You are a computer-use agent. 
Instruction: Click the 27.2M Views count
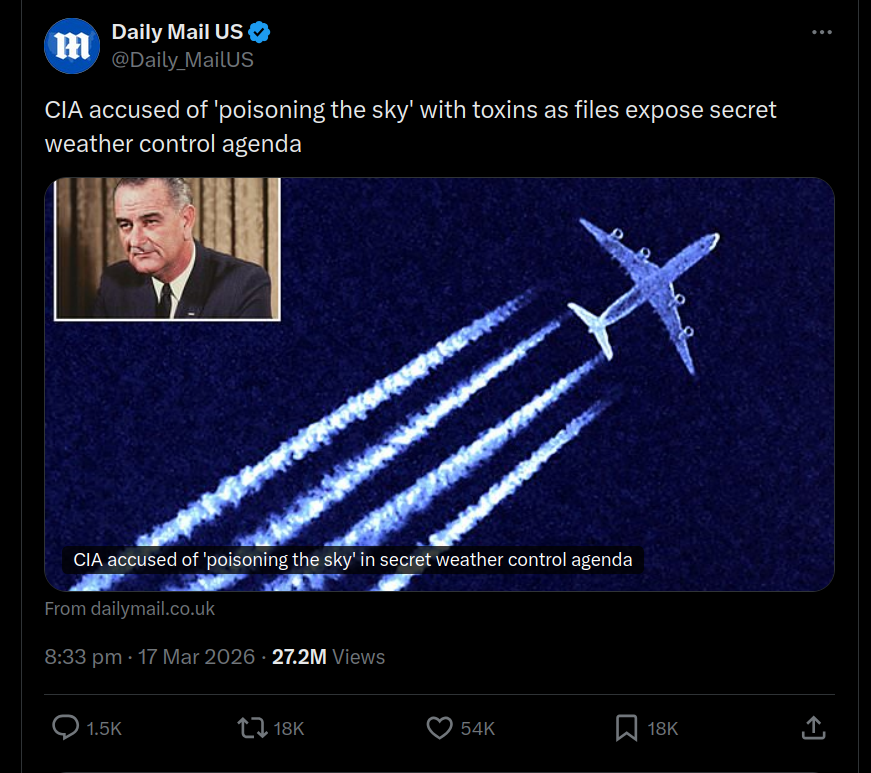point(328,657)
